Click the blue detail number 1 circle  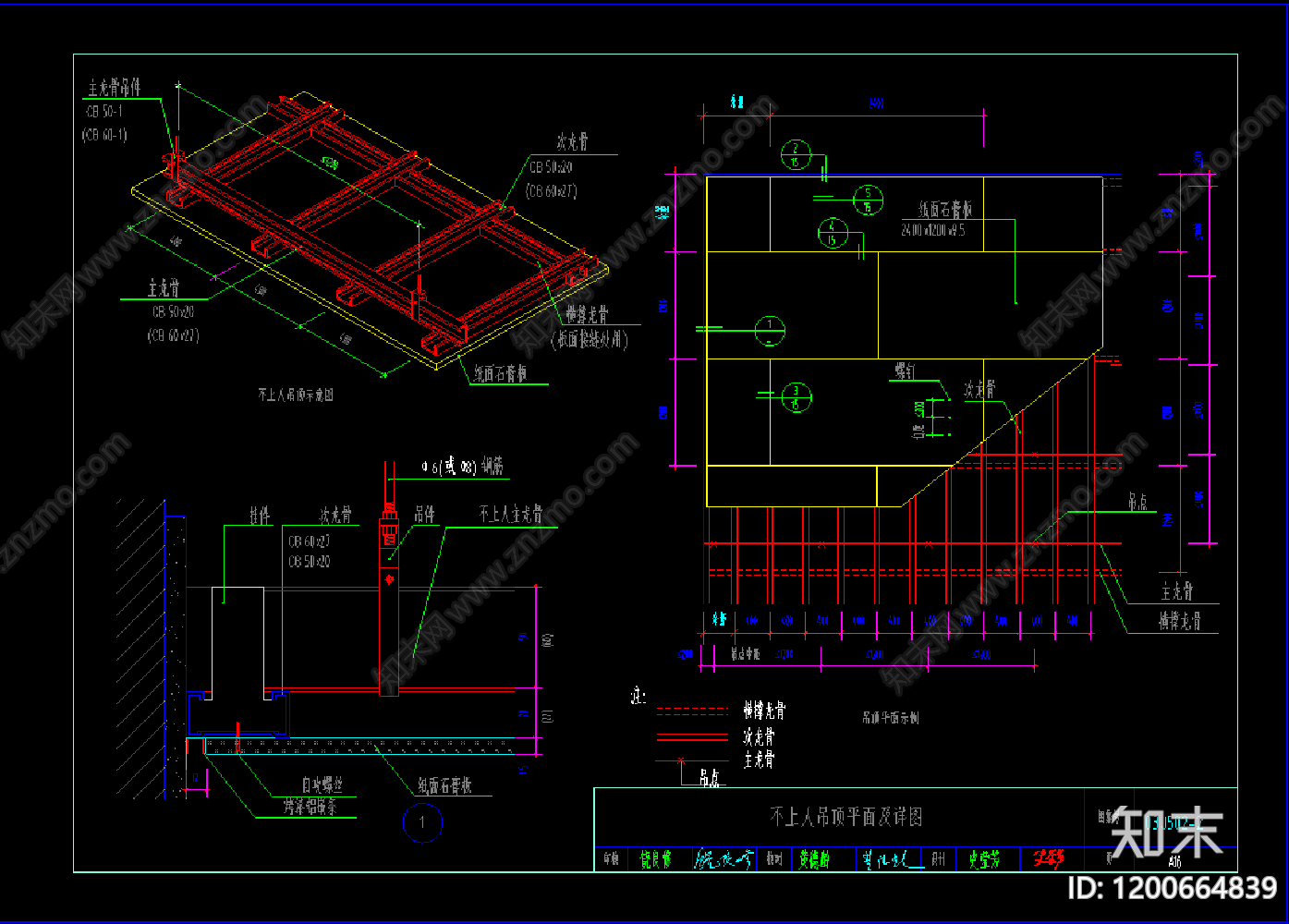(422, 822)
